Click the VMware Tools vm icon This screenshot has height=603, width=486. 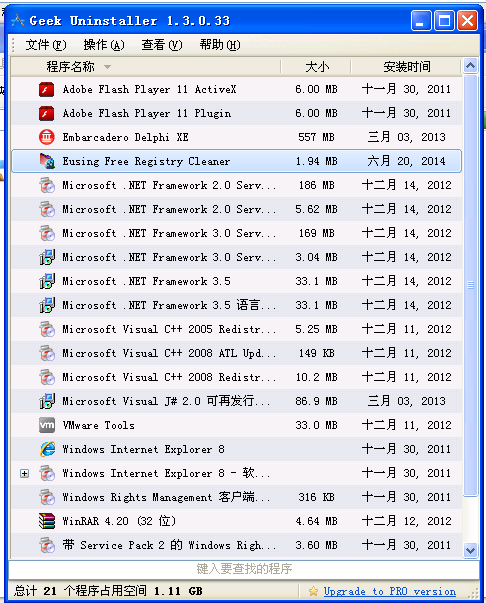[47, 425]
